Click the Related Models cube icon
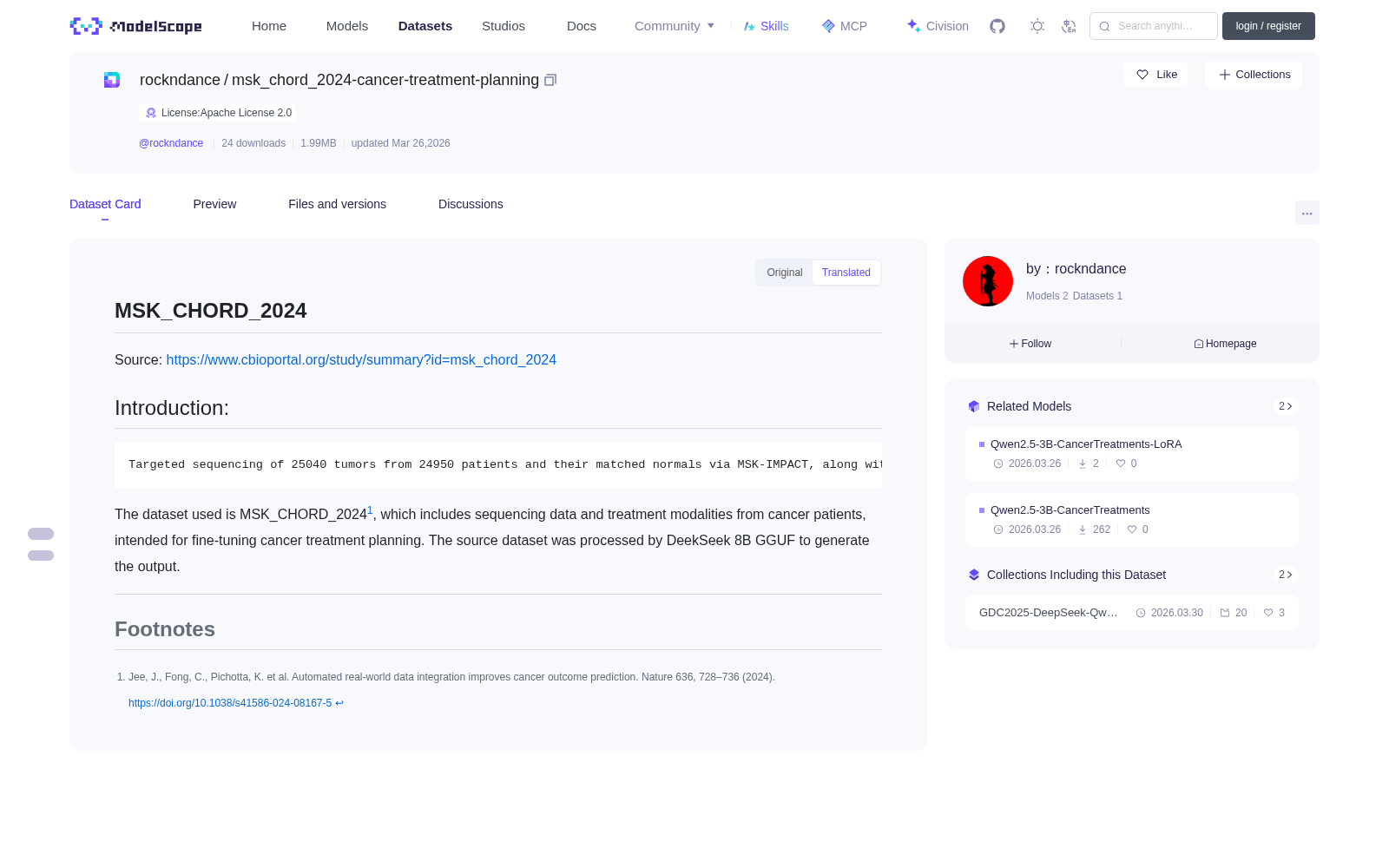 point(974,406)
